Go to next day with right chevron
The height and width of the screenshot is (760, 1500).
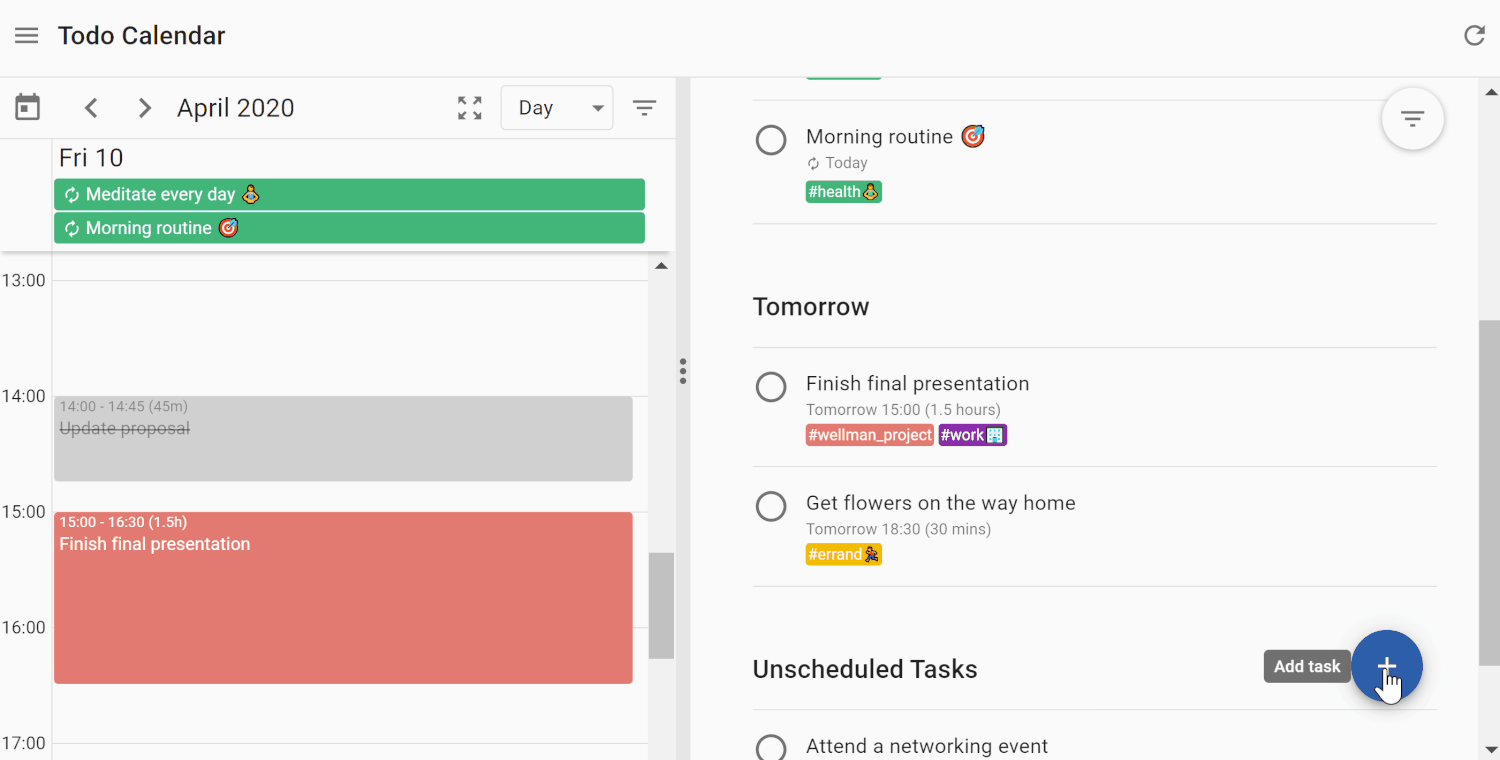pyautogui.click(x=145, y=108)
